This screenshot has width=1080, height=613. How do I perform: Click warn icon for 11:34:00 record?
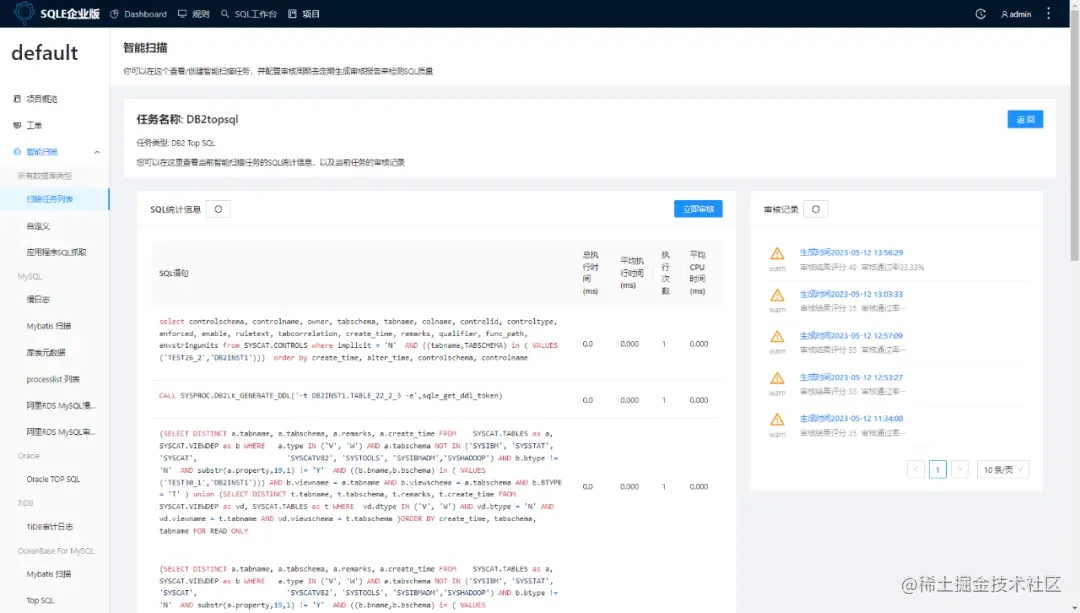tap(777, 419)
